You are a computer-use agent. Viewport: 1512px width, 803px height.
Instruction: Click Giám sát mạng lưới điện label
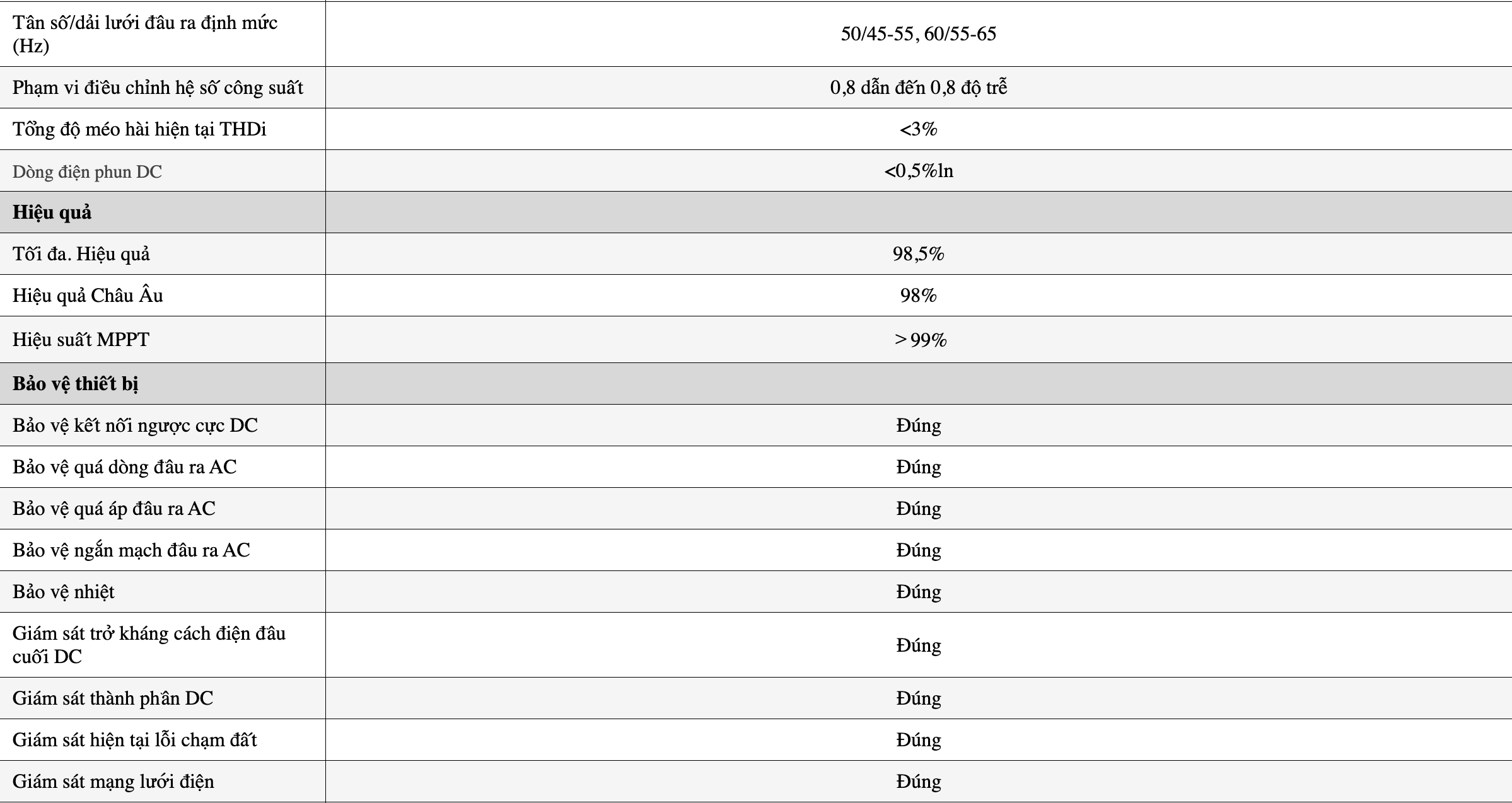click(113, 782)
